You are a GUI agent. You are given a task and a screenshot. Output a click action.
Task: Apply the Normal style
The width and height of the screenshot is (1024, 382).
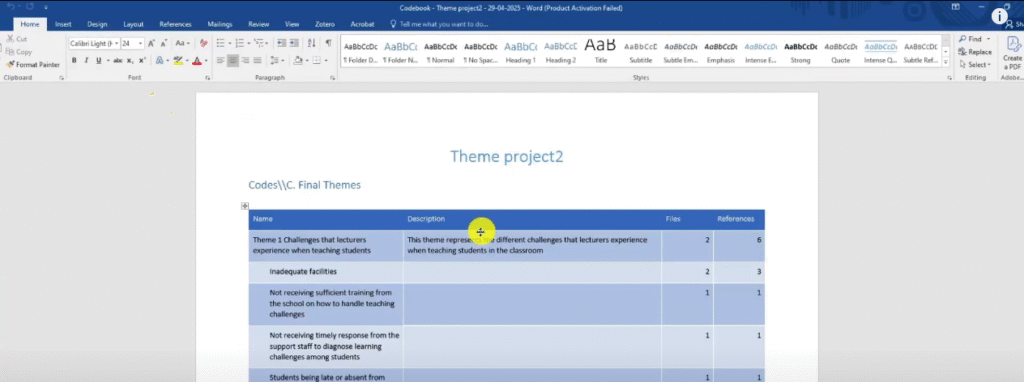pos(441,52)
